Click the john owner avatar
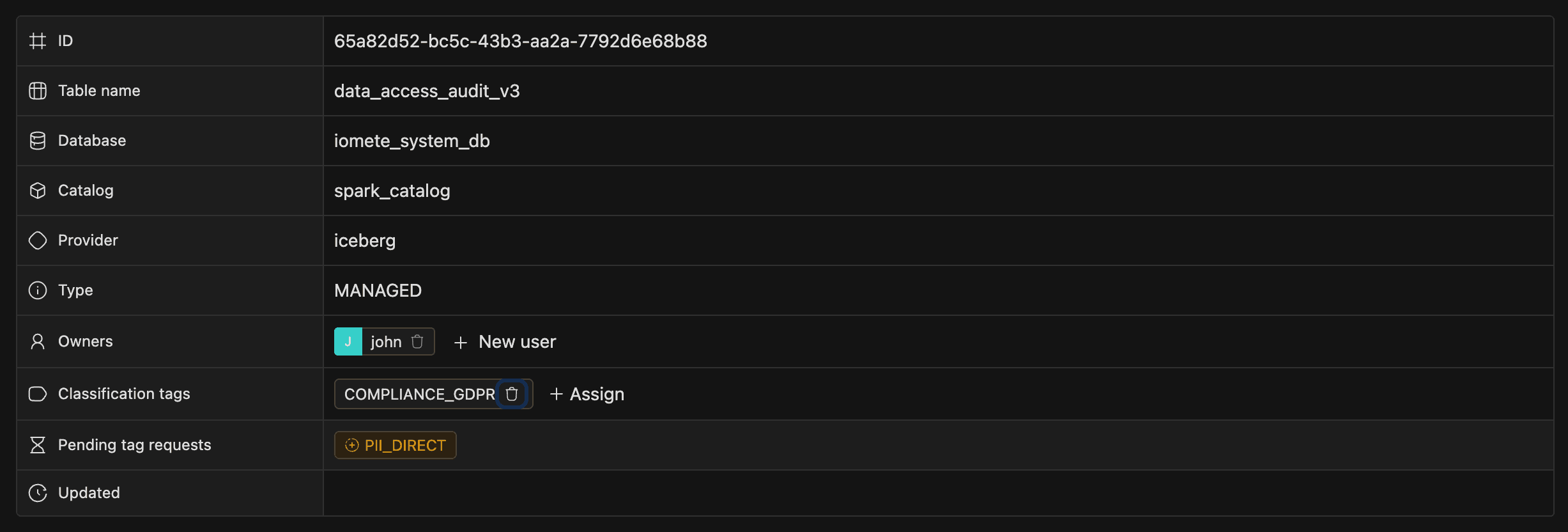Screen dimensions: 1568x532 [x=348, y=341]
